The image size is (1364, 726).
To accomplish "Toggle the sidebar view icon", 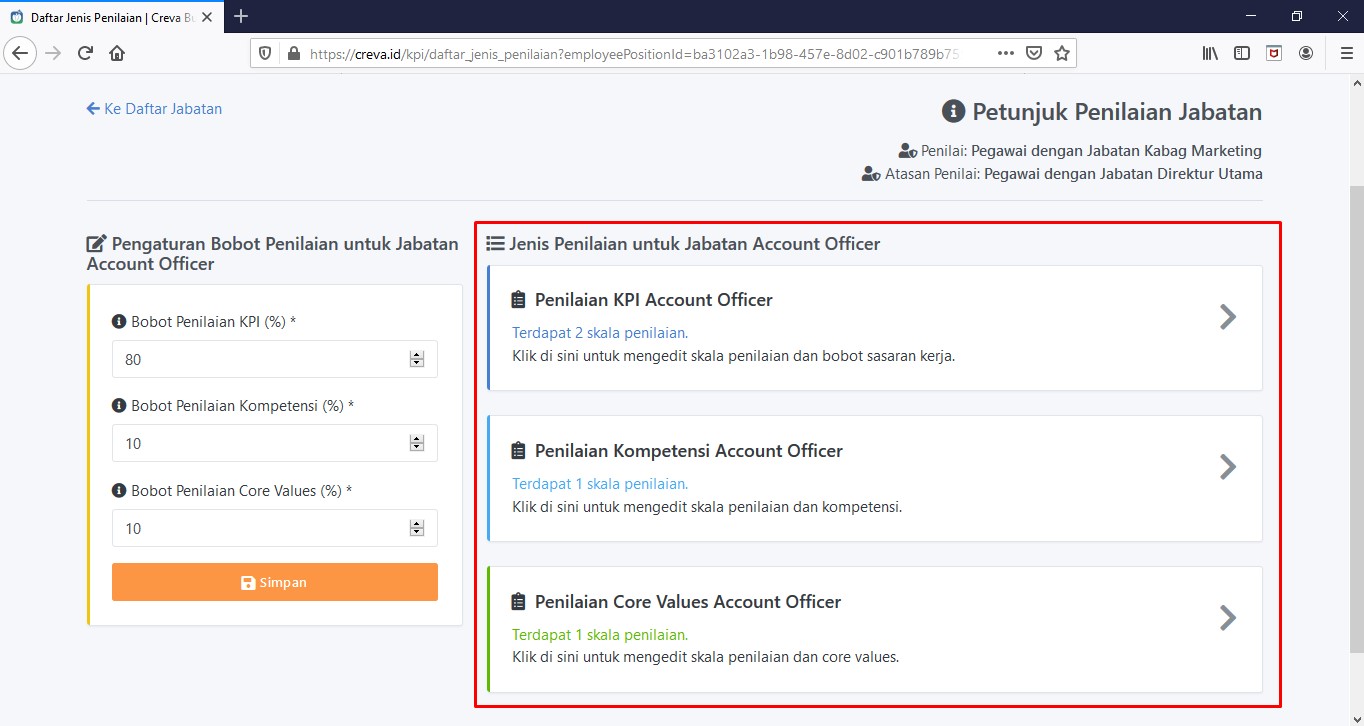I will pyautogui.click(x=1242, y=53).
